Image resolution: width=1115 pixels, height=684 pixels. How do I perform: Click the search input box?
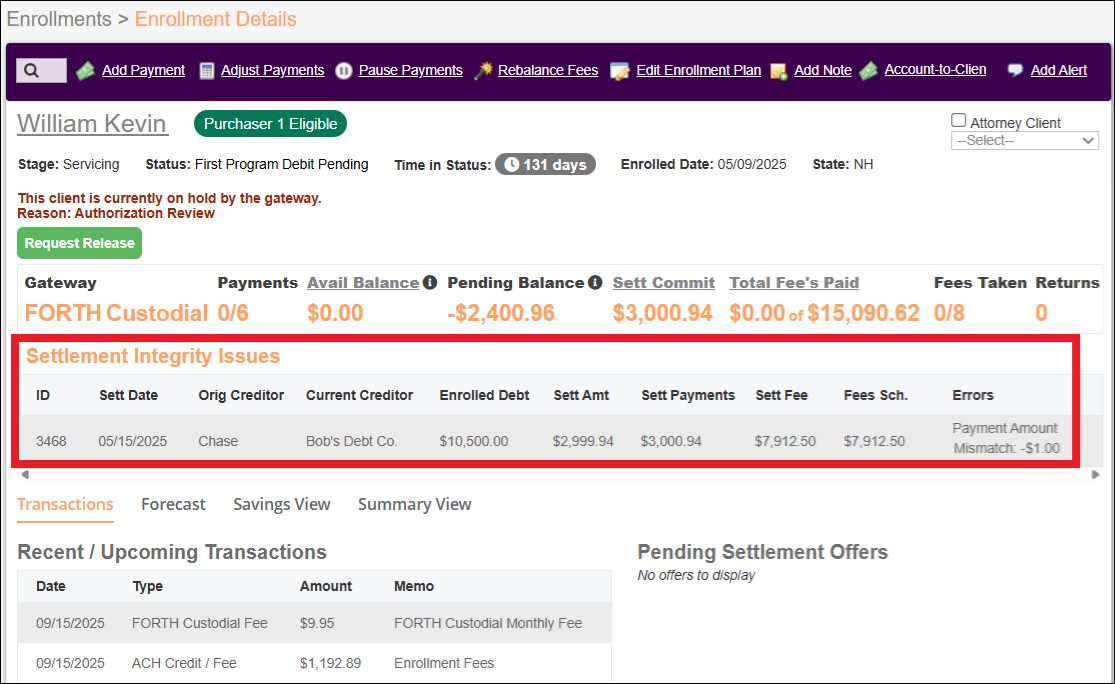point(41,70)
